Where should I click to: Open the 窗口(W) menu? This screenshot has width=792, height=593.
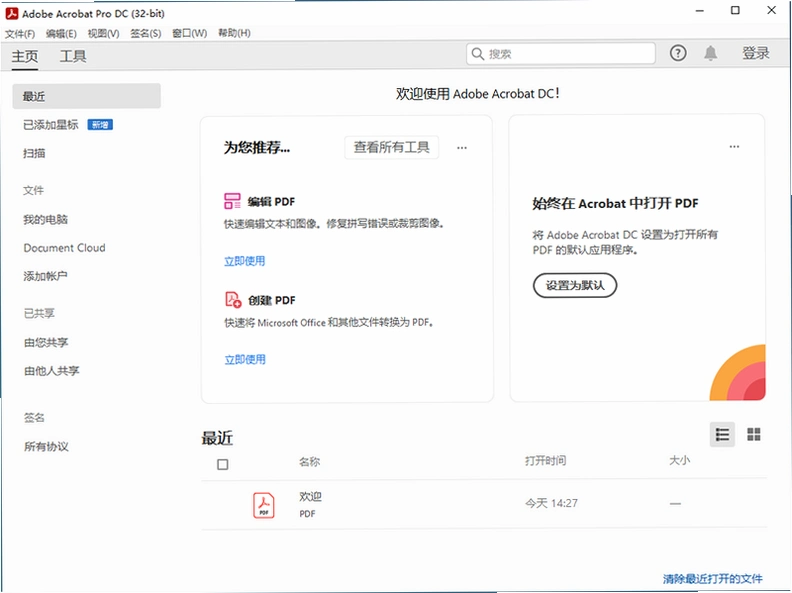coord(189,33)
